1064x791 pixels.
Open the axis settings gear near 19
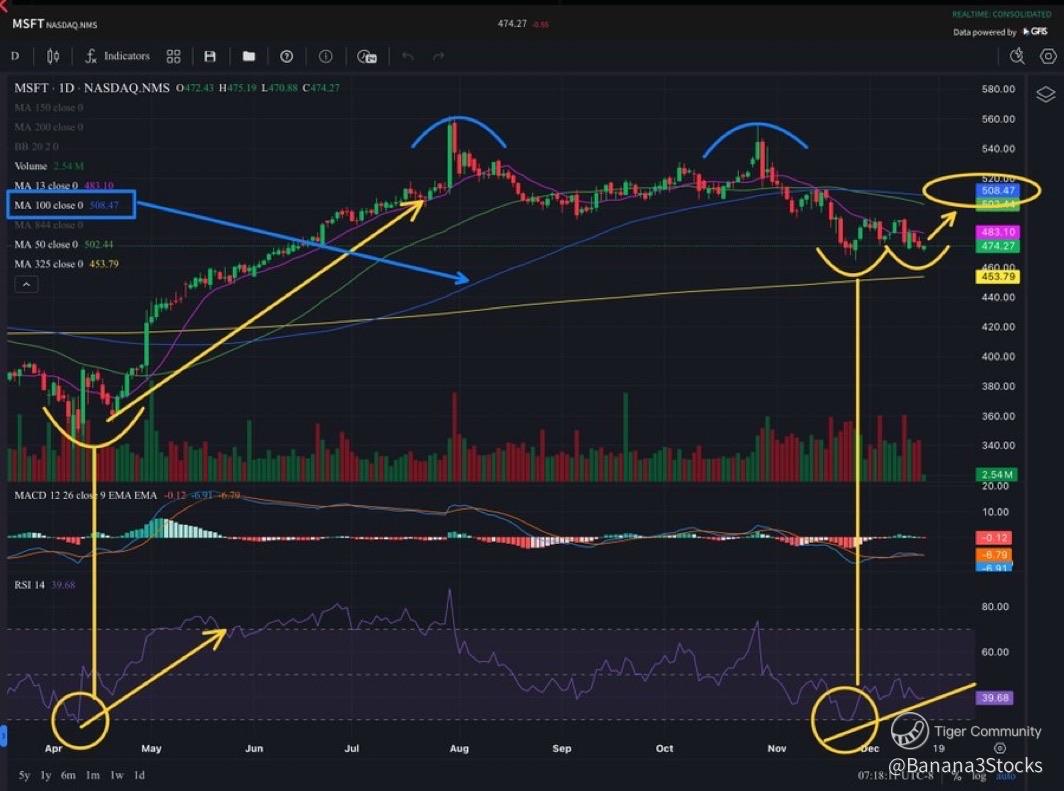1000,748
